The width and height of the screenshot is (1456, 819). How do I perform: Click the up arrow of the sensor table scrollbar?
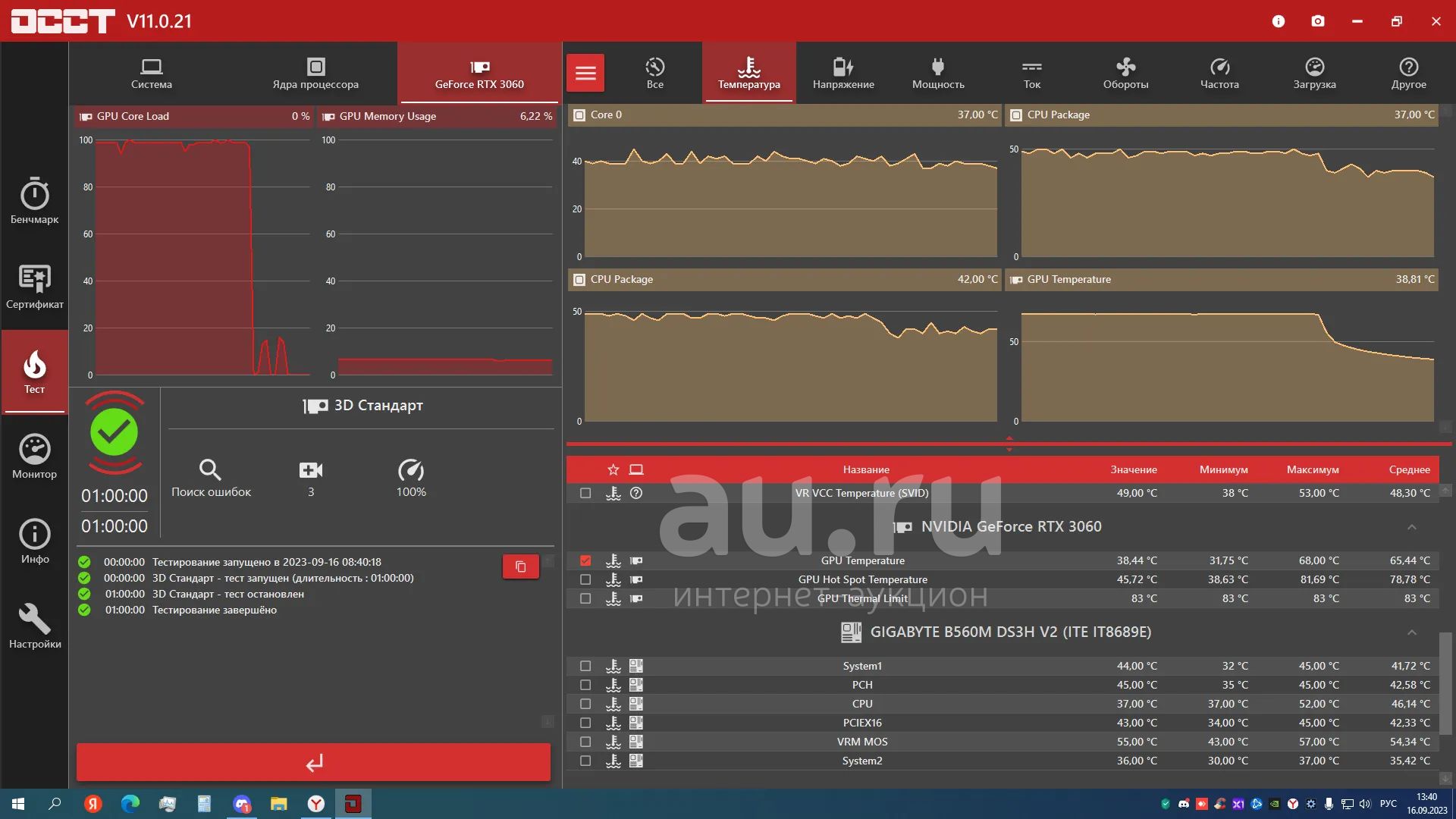click(1445, 491)
